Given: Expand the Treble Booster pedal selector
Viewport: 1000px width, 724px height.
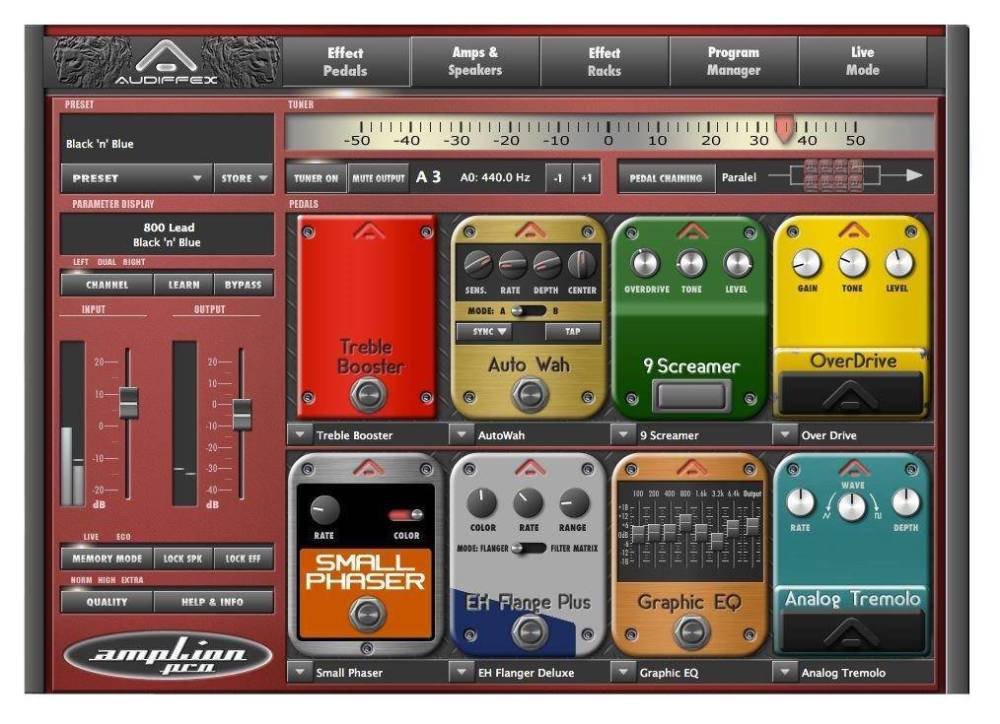Looking at the screenshot, I should [x=300, y=435].
